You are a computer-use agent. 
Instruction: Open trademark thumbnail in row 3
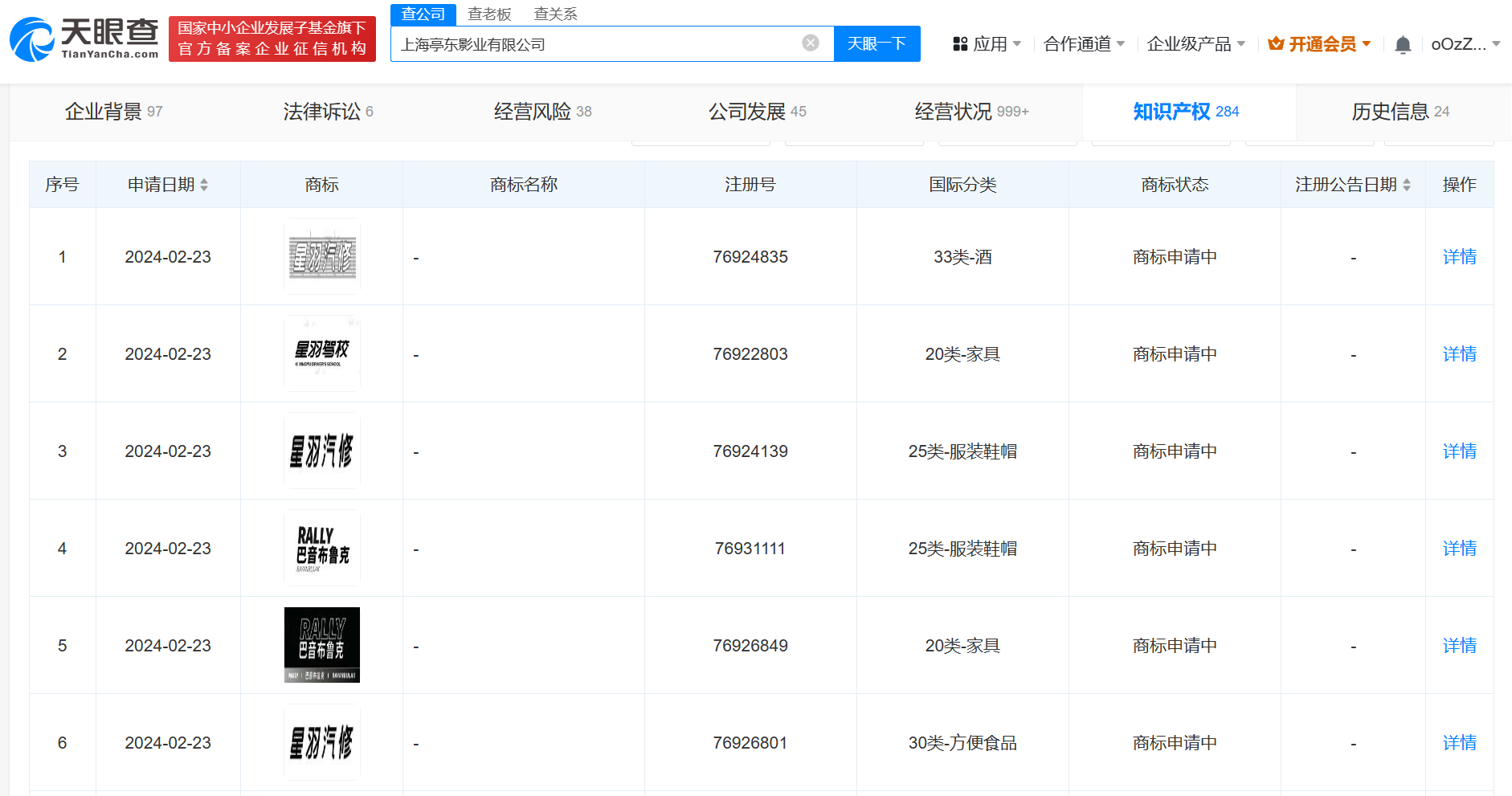(x=322, y=451)
